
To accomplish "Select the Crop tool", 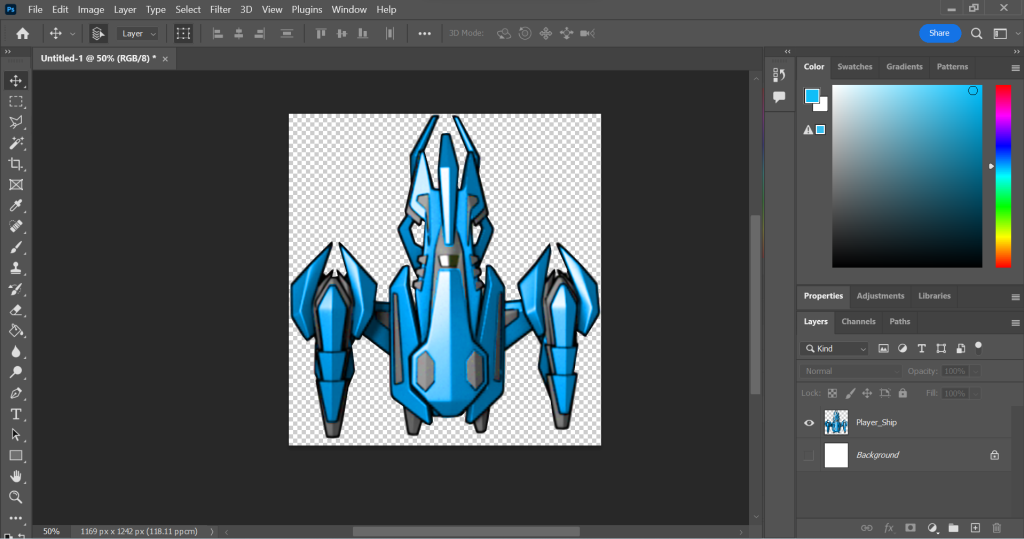I will (x=16, y=164).
